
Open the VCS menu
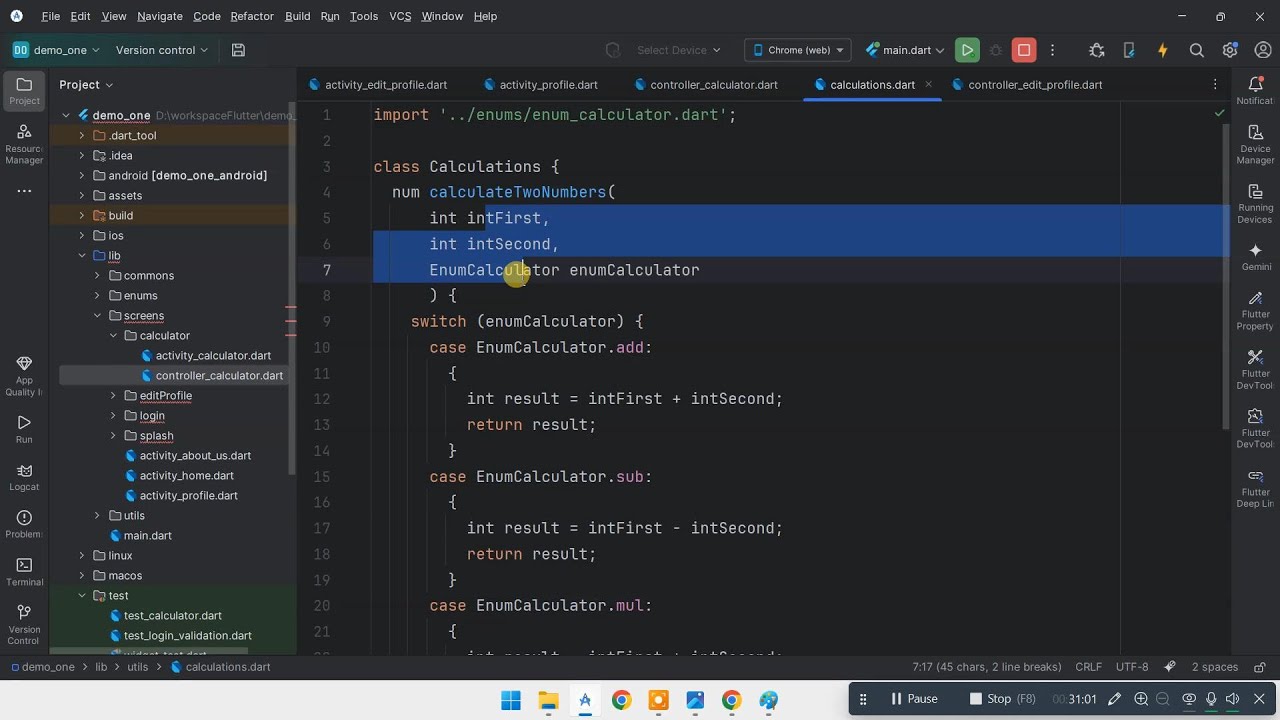400,16
